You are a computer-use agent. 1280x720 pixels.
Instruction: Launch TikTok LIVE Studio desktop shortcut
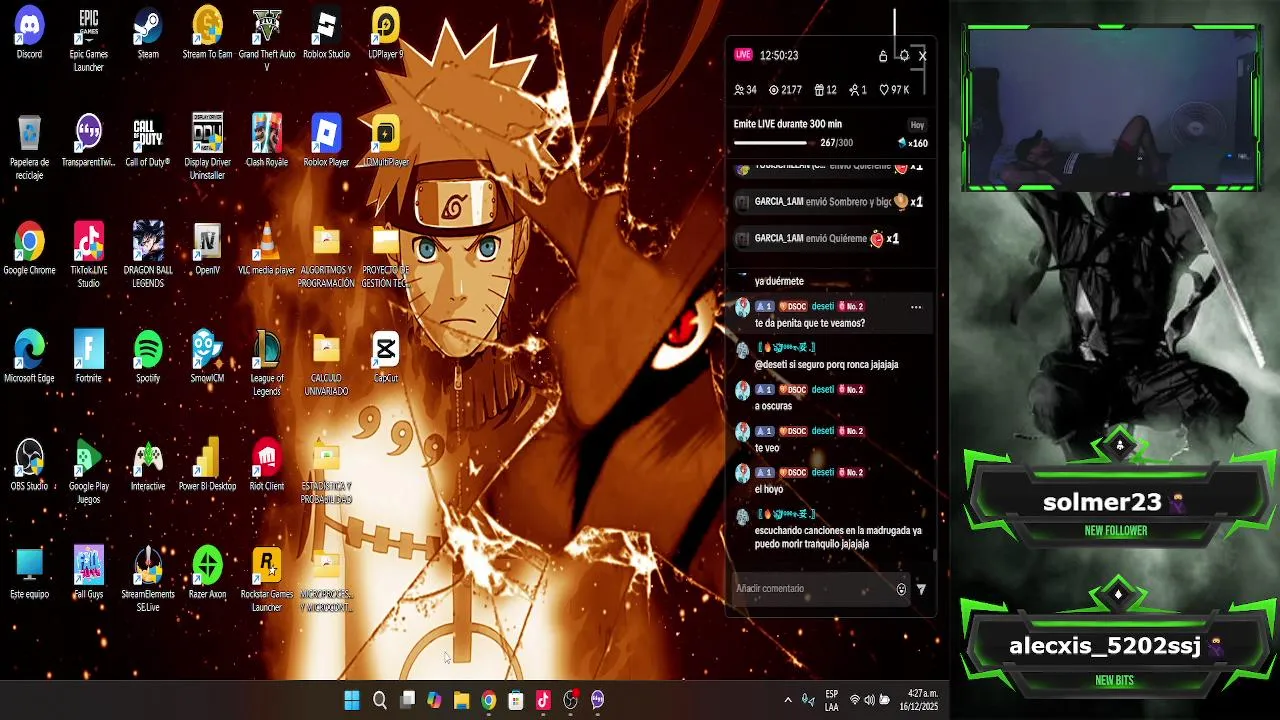[x=89, y=256]
